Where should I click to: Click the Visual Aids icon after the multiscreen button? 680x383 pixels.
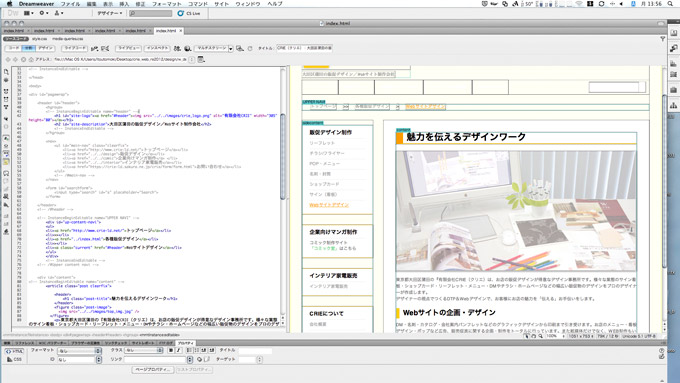(x=240, y=49)
